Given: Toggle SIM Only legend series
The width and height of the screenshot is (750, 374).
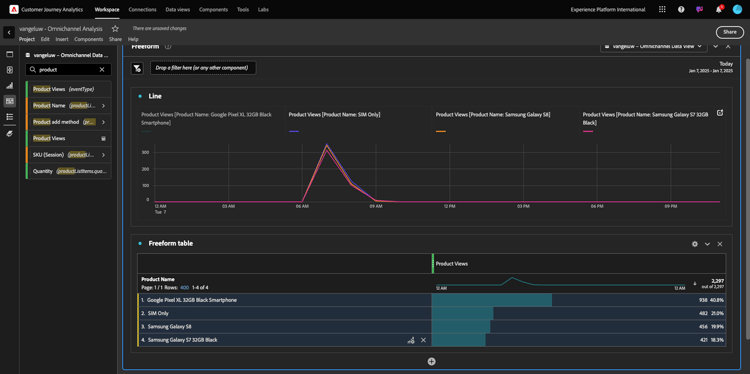Looking at the screenshot, I should (x=334, y=115).
